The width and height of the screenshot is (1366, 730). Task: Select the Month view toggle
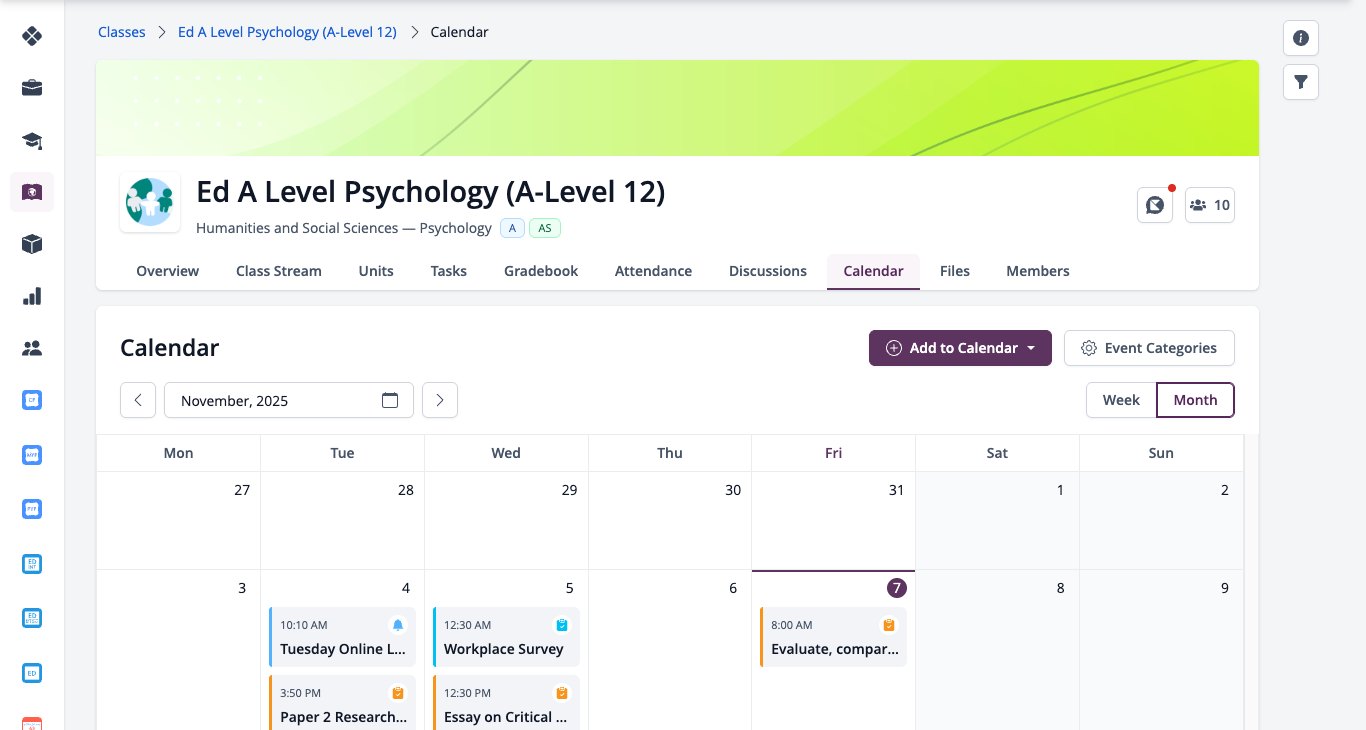click(x=1195, y=400)
